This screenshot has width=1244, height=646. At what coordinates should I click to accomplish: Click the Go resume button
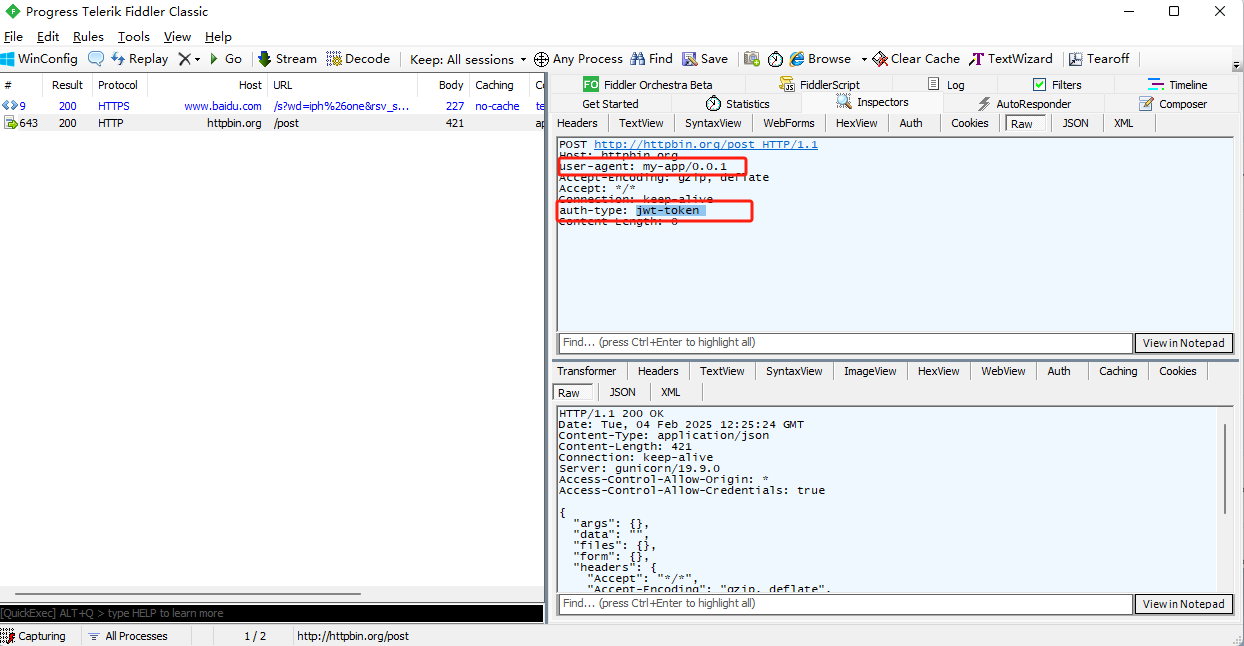pyautogui.click(x=225, y=59)
